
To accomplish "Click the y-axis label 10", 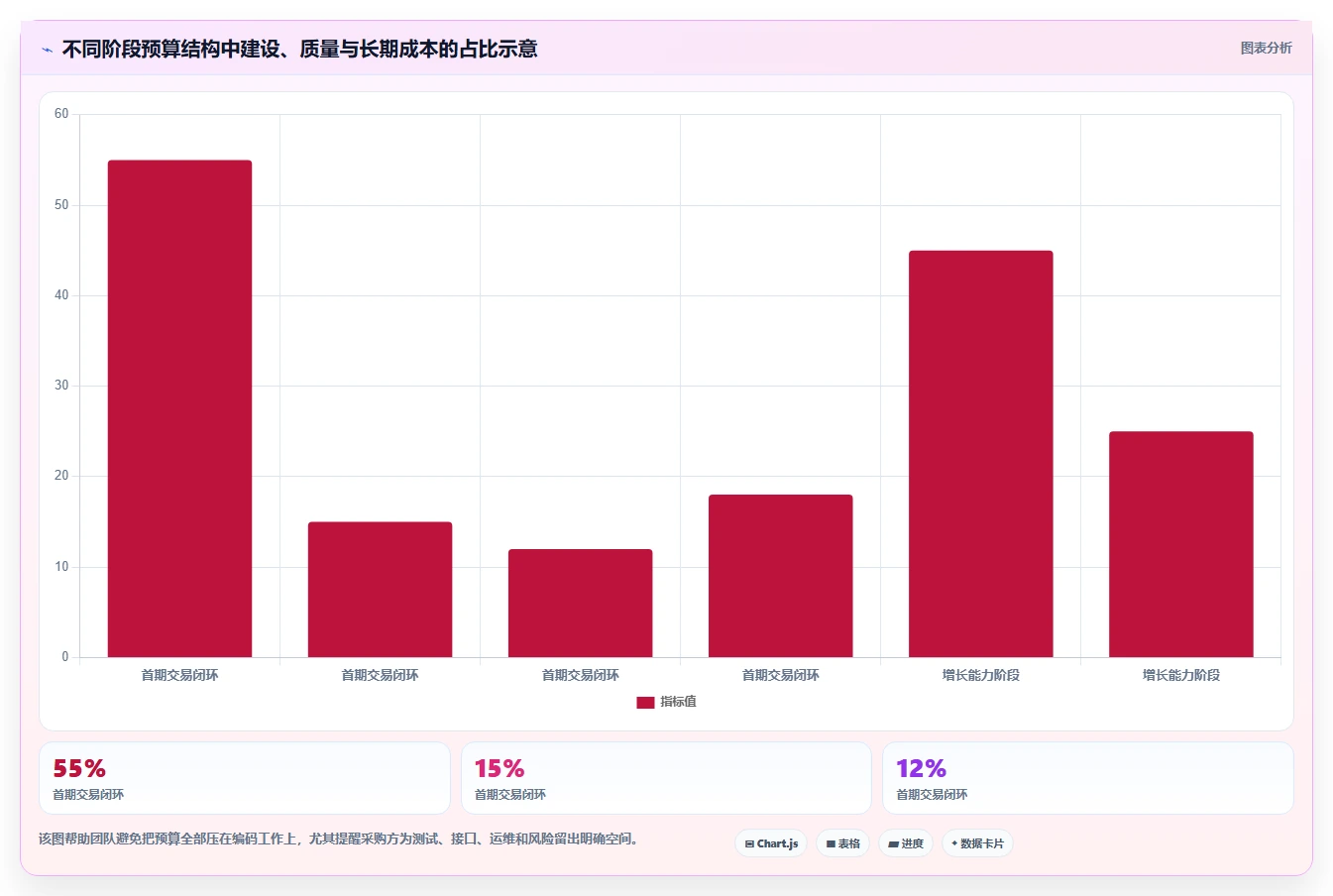I will click(x=61, y=567).
